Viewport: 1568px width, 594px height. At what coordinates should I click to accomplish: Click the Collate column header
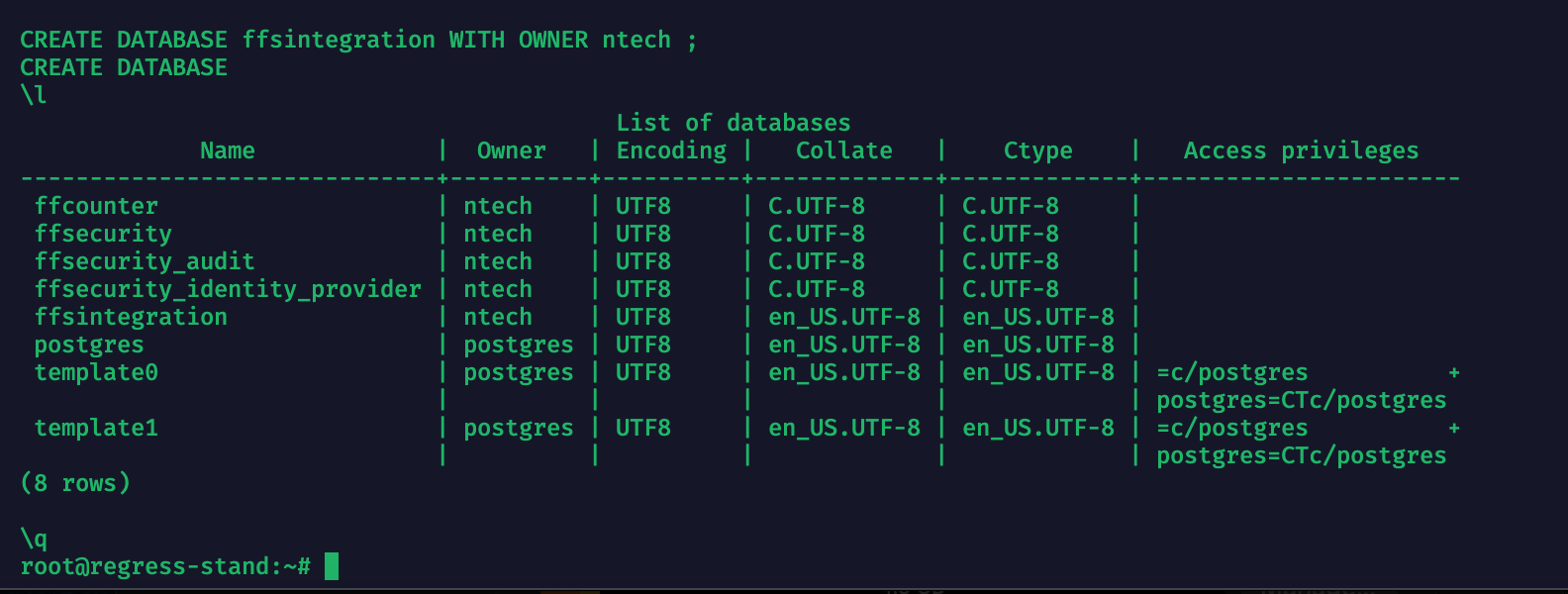pos(843,150)
